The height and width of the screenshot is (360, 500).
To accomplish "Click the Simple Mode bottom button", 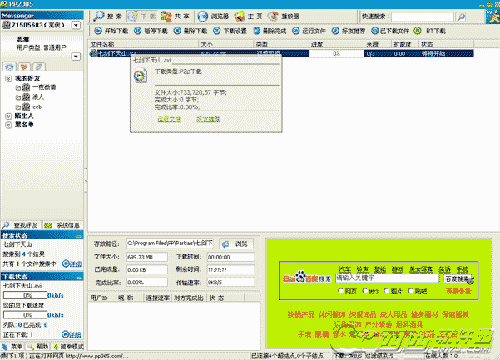I will coord(68,346).
